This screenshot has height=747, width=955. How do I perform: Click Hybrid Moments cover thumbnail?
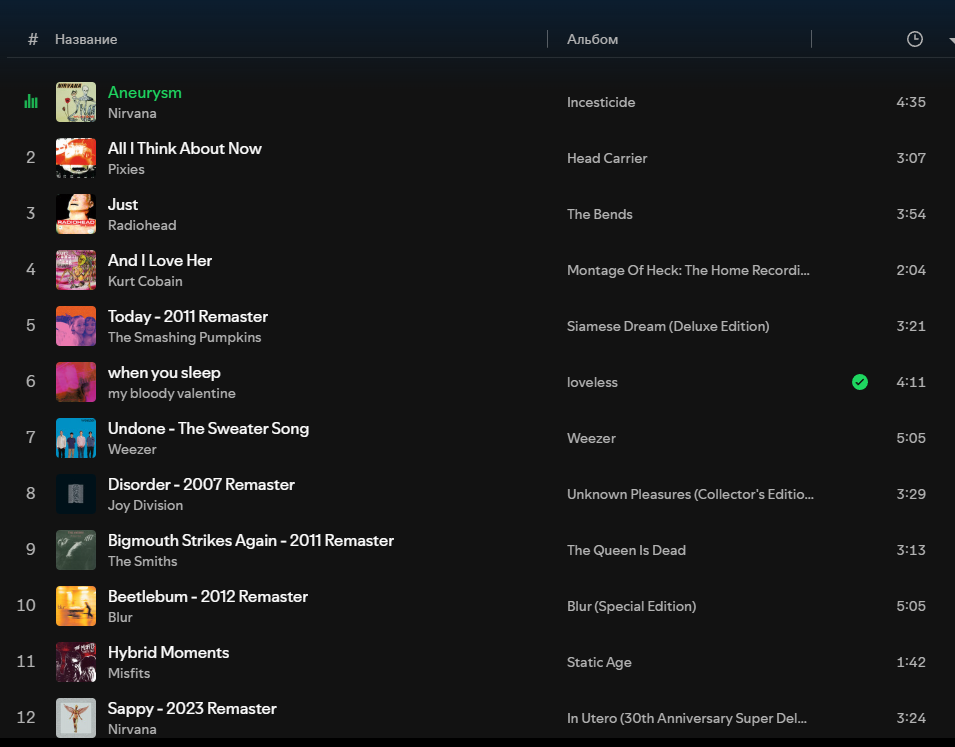pyautogui.click(x=76, y=662)
